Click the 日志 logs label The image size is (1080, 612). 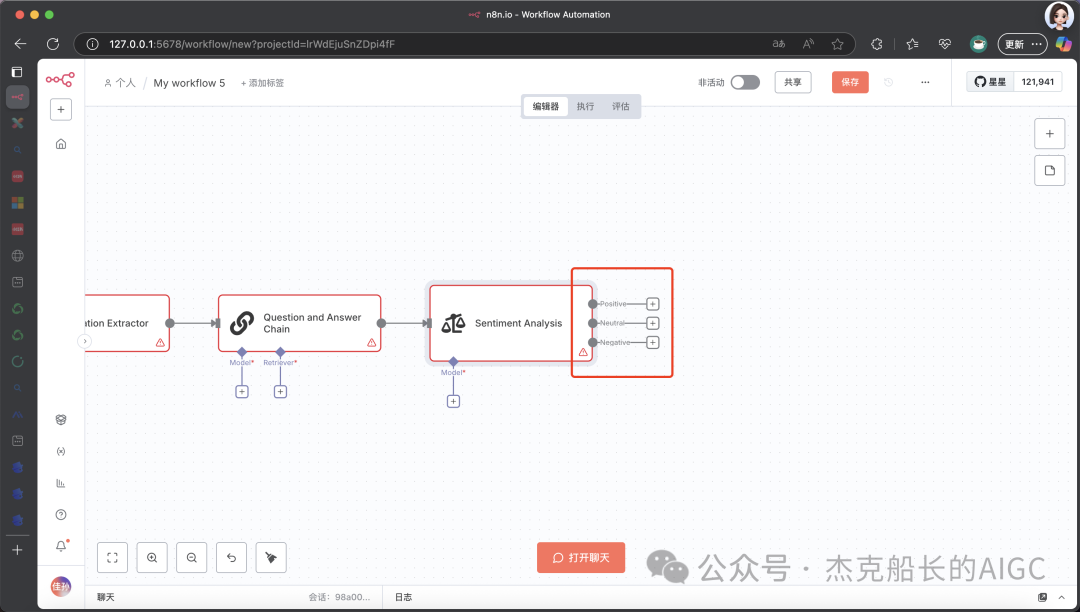(x=404, y=597)
